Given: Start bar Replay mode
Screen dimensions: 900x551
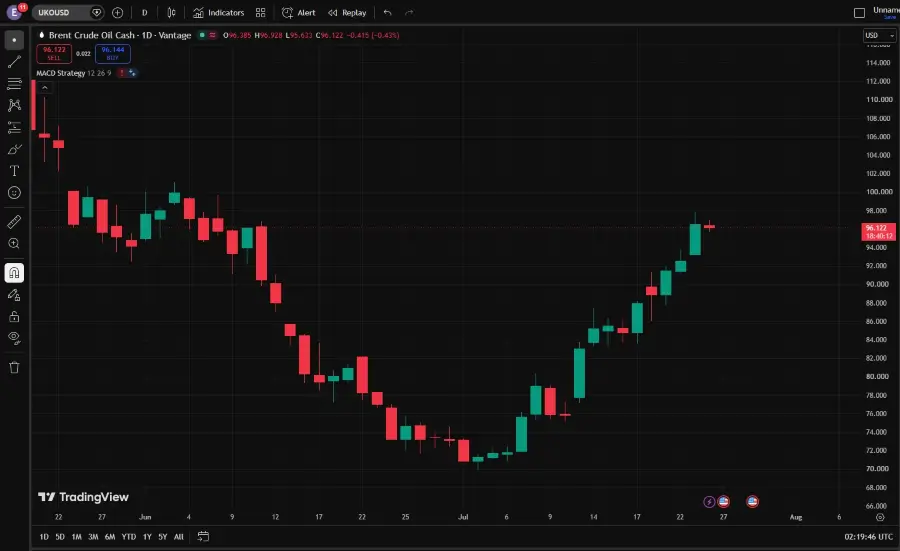Looking at the screenshot, I should click(x=347, y=13).
